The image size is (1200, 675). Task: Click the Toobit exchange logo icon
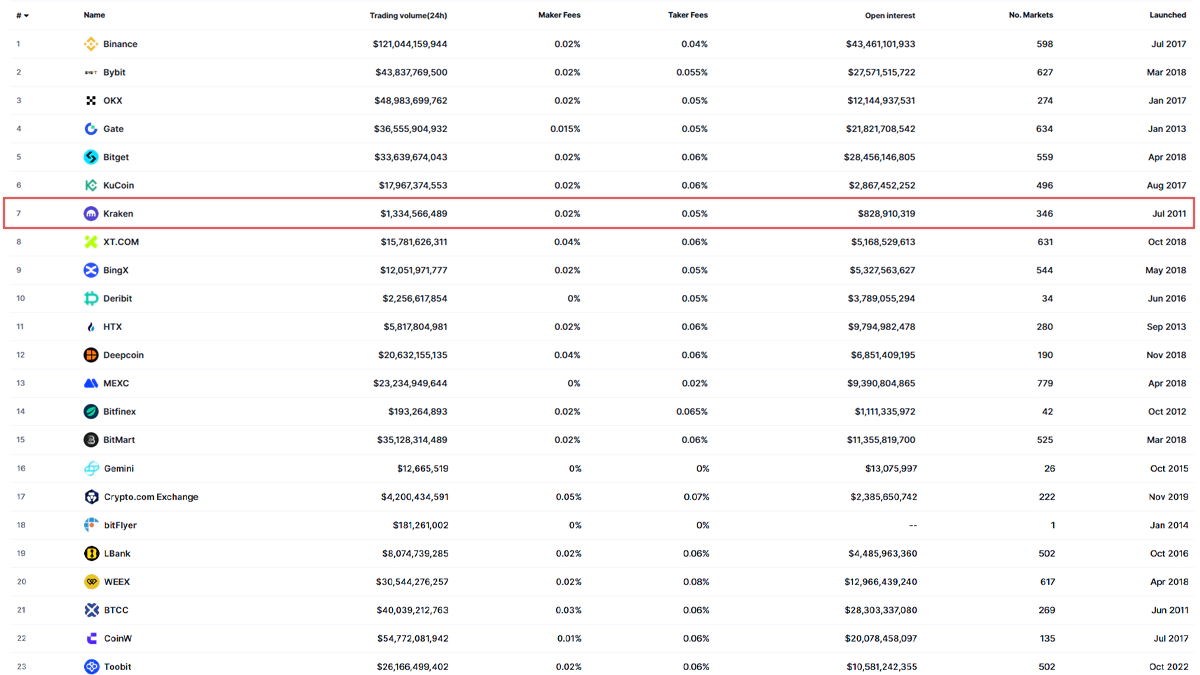pos(91,667)
